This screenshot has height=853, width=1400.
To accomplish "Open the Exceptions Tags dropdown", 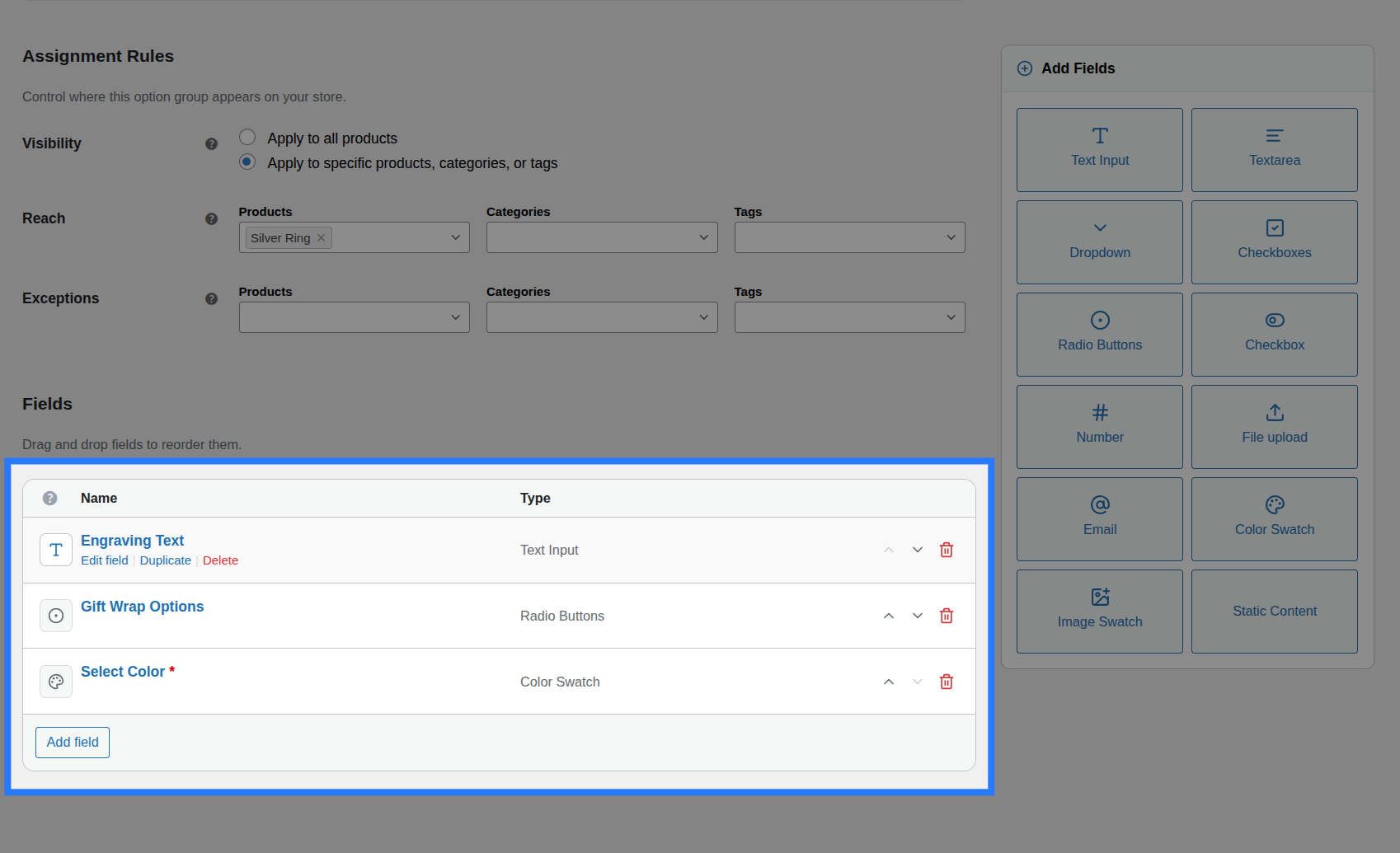I will (x=850, y=317).
